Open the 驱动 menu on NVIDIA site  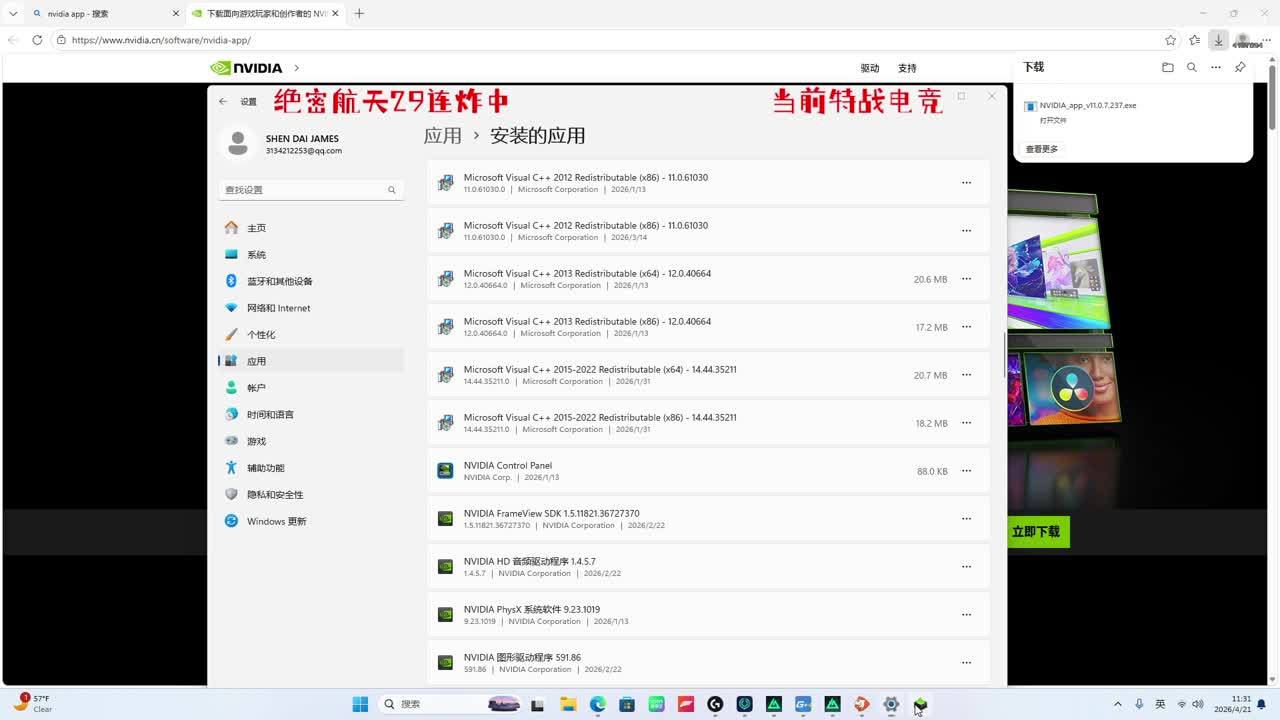click(x=870, y=68)
